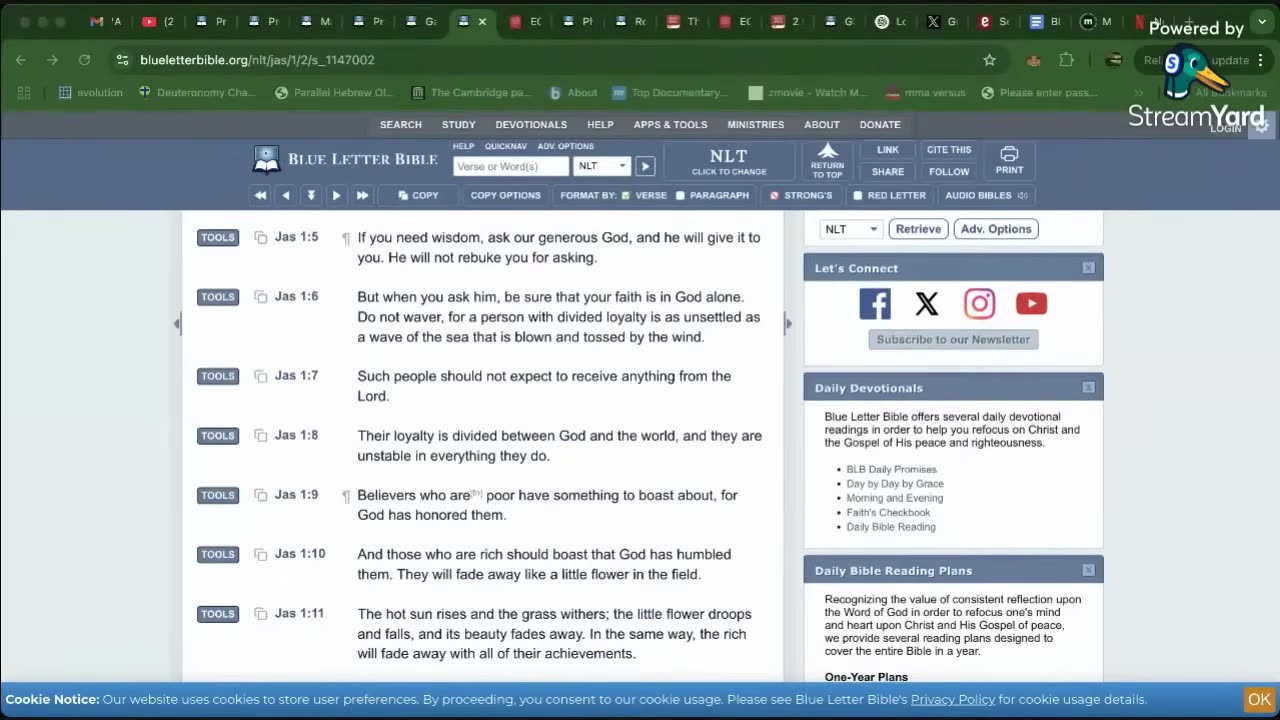This screenshot has height=720, width=1280.
Task: Click the Return to Top arrow
Action: (827, 160)
